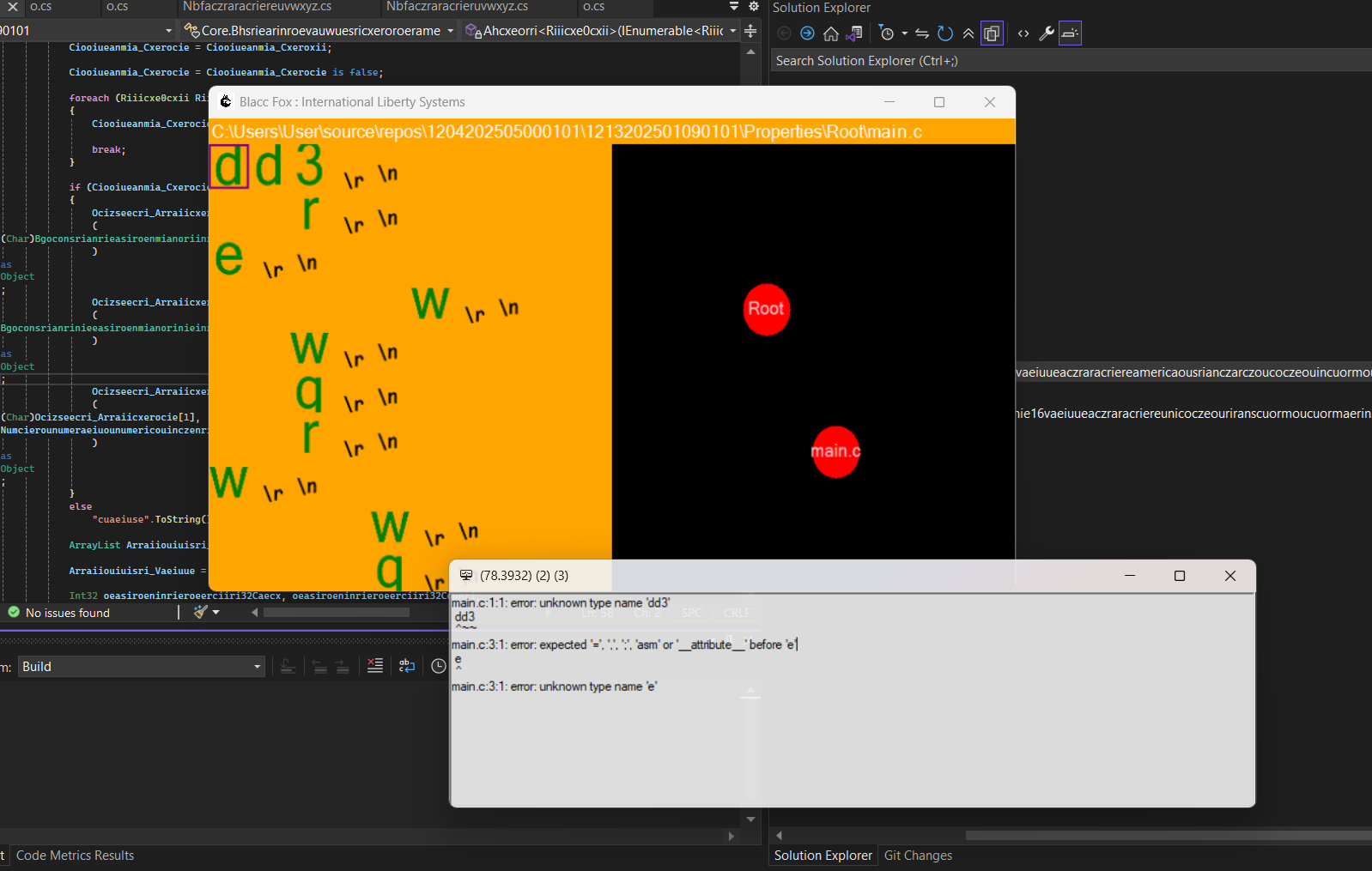Switch Solution Explorer views icon
Screen dimensions: 1372x871
coord(854,33)
